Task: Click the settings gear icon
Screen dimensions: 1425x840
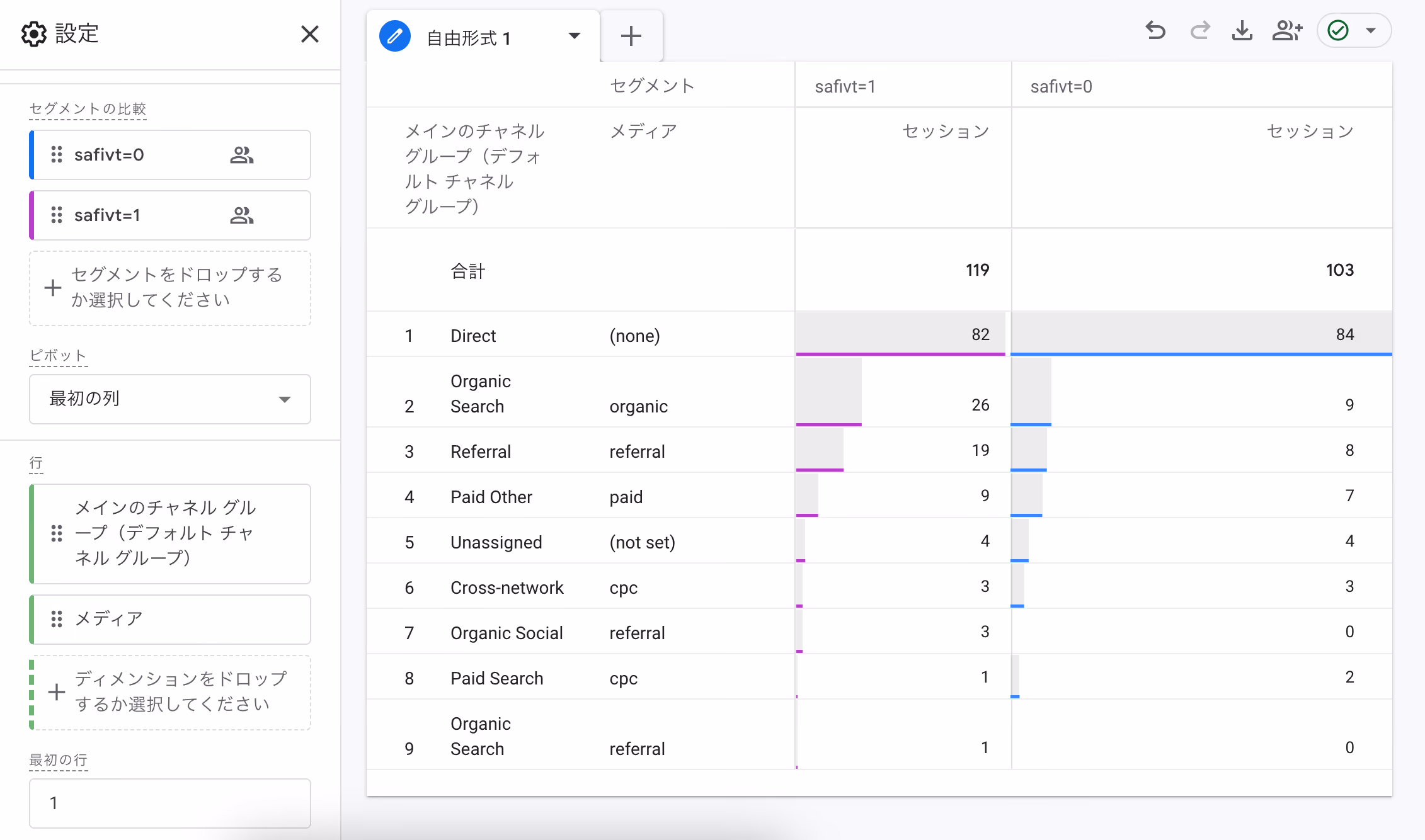Action: tap(33, 34)
